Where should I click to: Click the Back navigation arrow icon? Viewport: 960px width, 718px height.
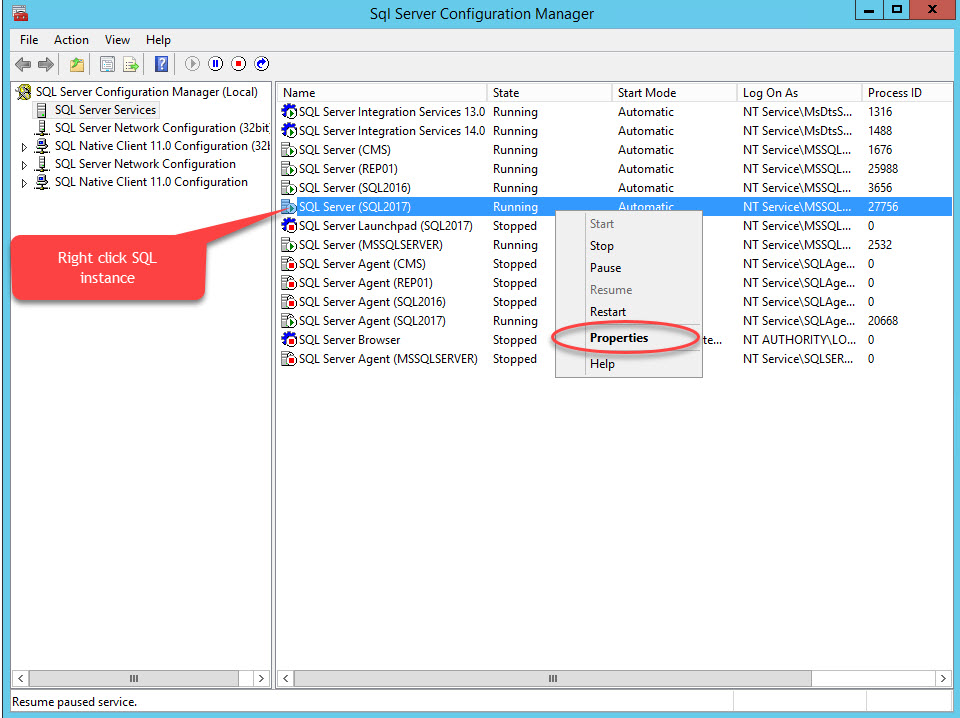tap(22, 64)
